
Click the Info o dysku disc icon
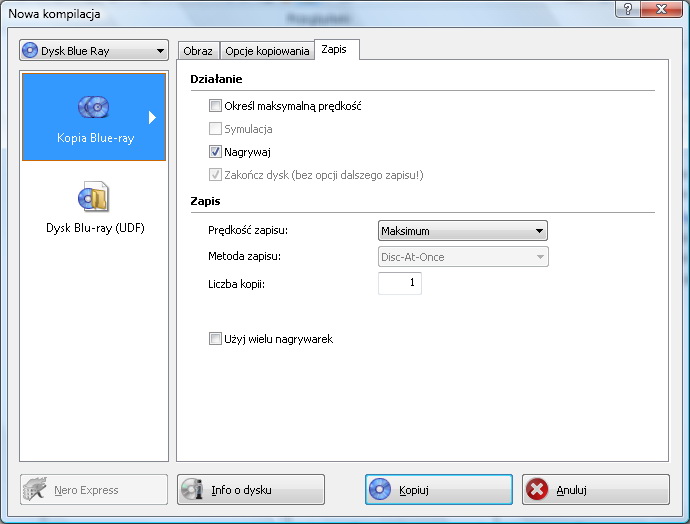tap(192, 489)
